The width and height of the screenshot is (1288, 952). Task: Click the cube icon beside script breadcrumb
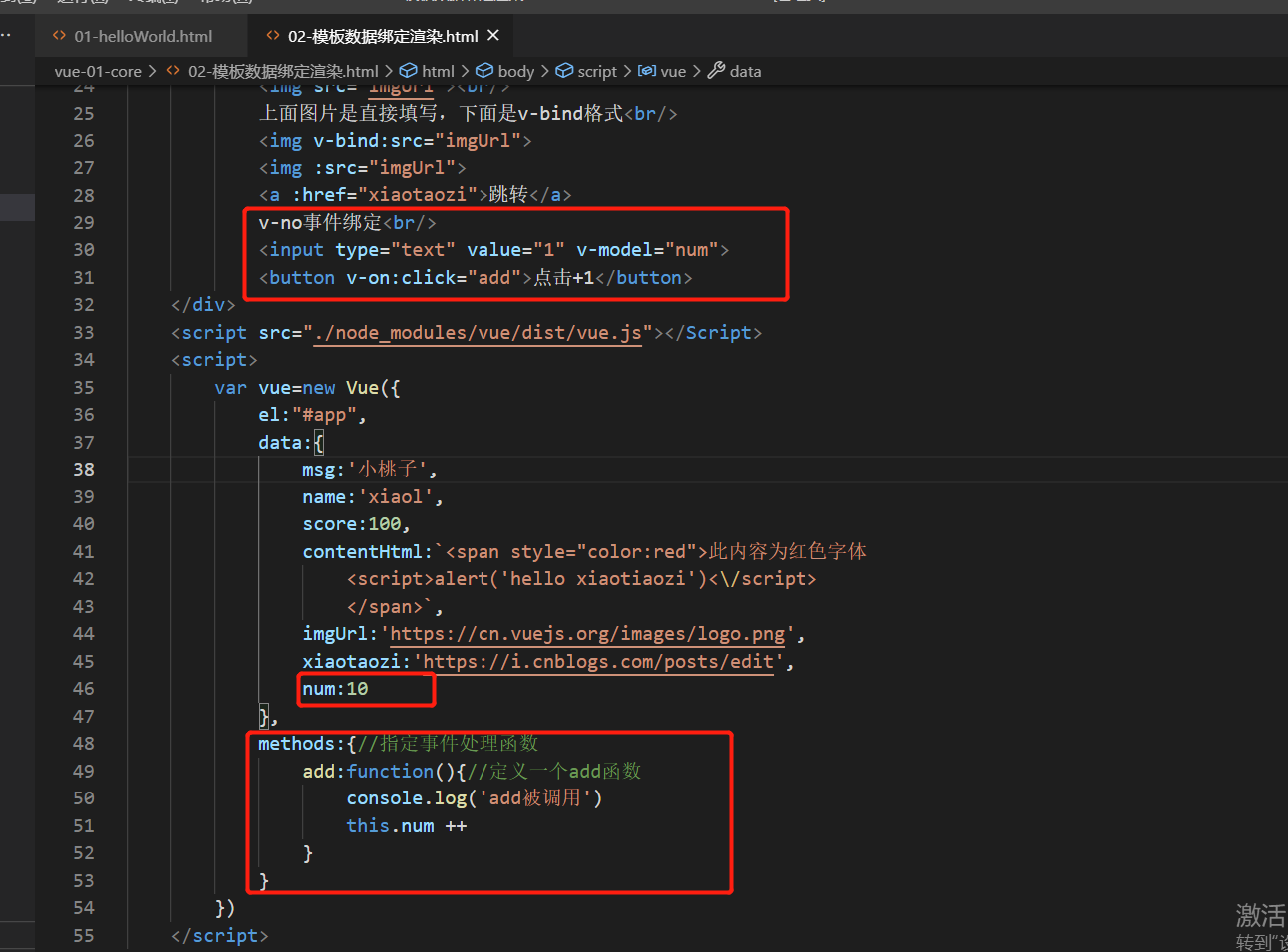(564, 71)
